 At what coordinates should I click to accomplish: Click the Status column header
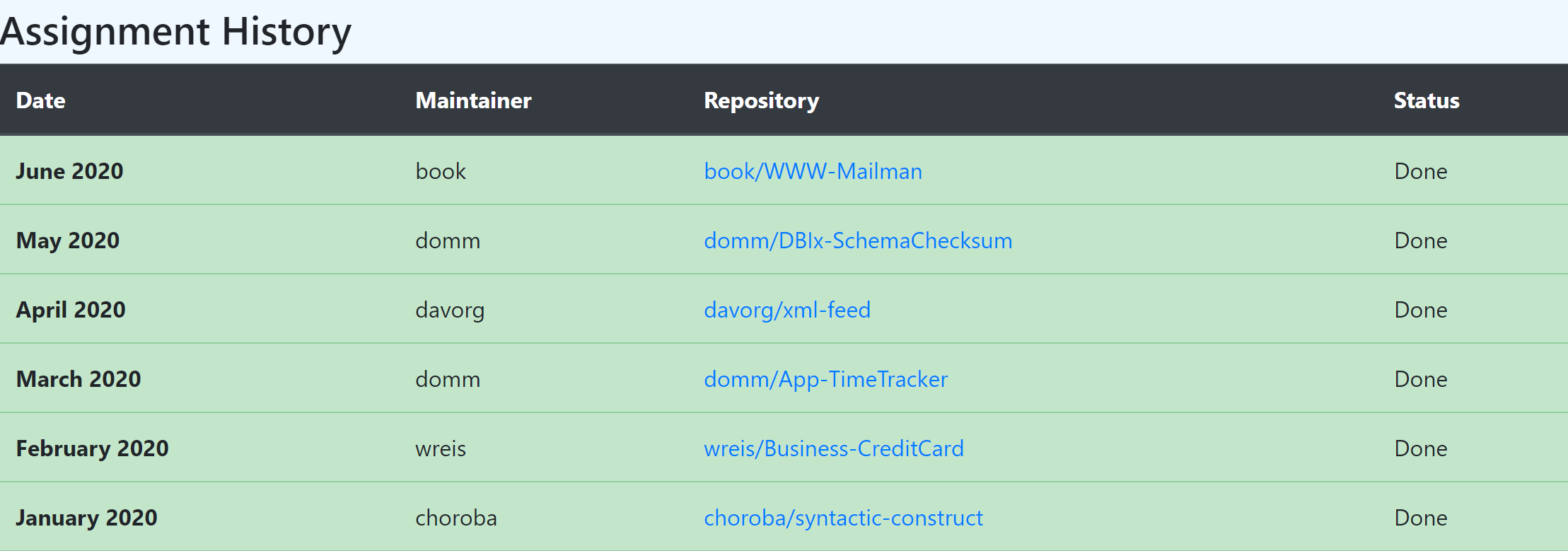pos(1427,100)
